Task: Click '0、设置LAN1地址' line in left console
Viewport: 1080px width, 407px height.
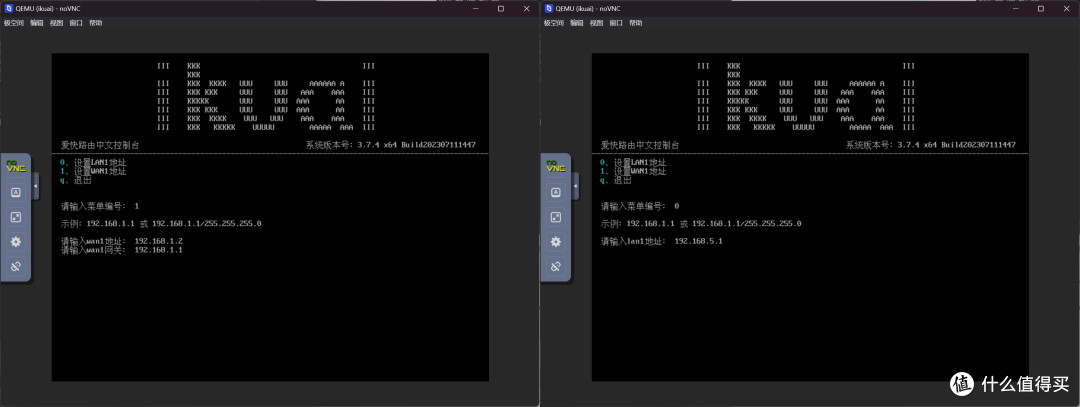Action: click(94, 163)
